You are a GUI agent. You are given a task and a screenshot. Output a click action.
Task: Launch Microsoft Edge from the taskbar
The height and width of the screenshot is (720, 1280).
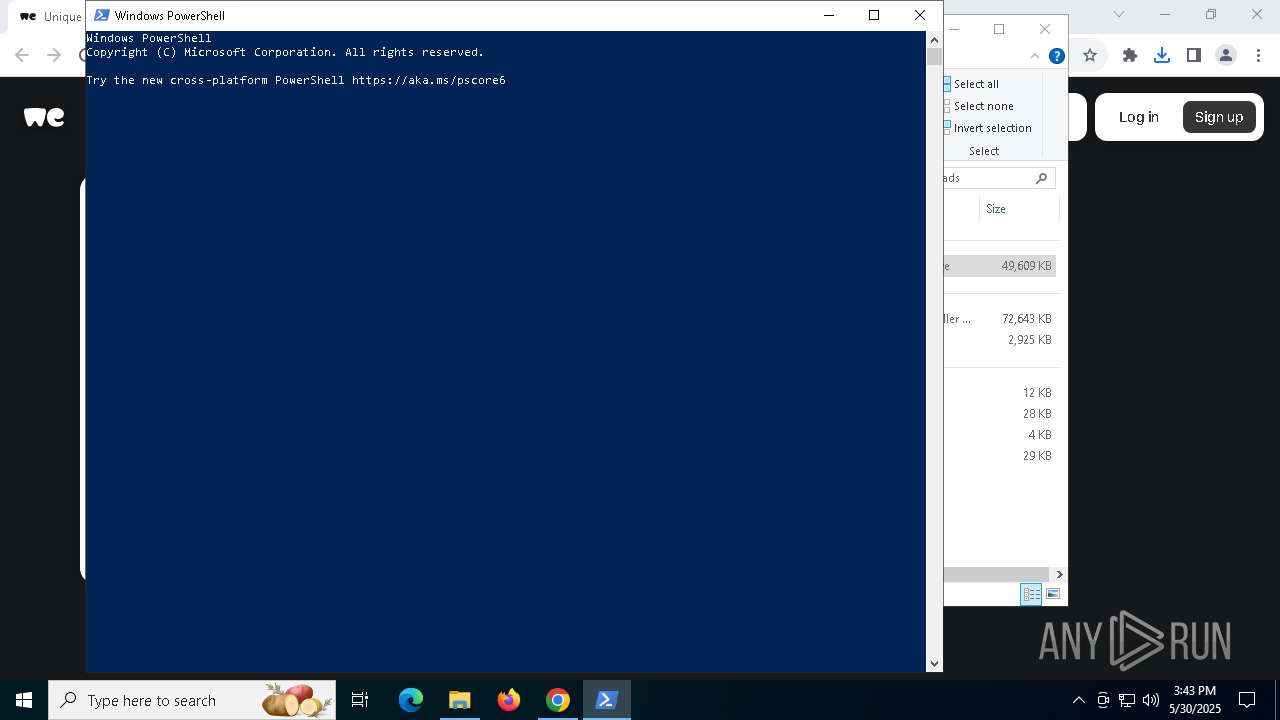click(411, 700)
